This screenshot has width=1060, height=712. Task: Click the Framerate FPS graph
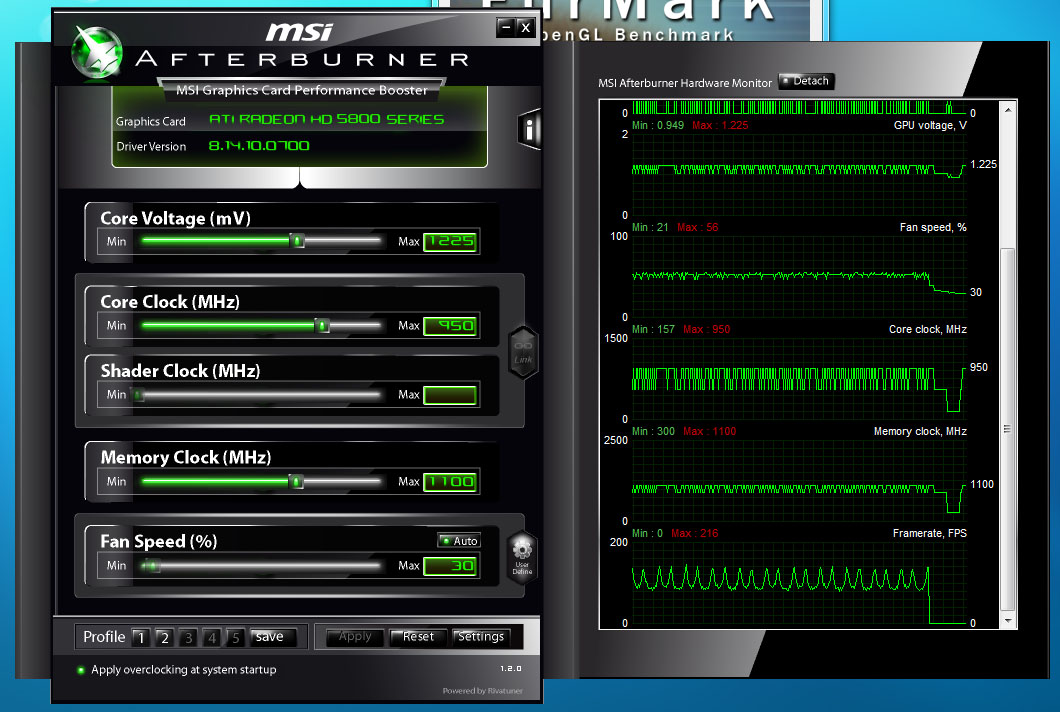tap(799, 583)
